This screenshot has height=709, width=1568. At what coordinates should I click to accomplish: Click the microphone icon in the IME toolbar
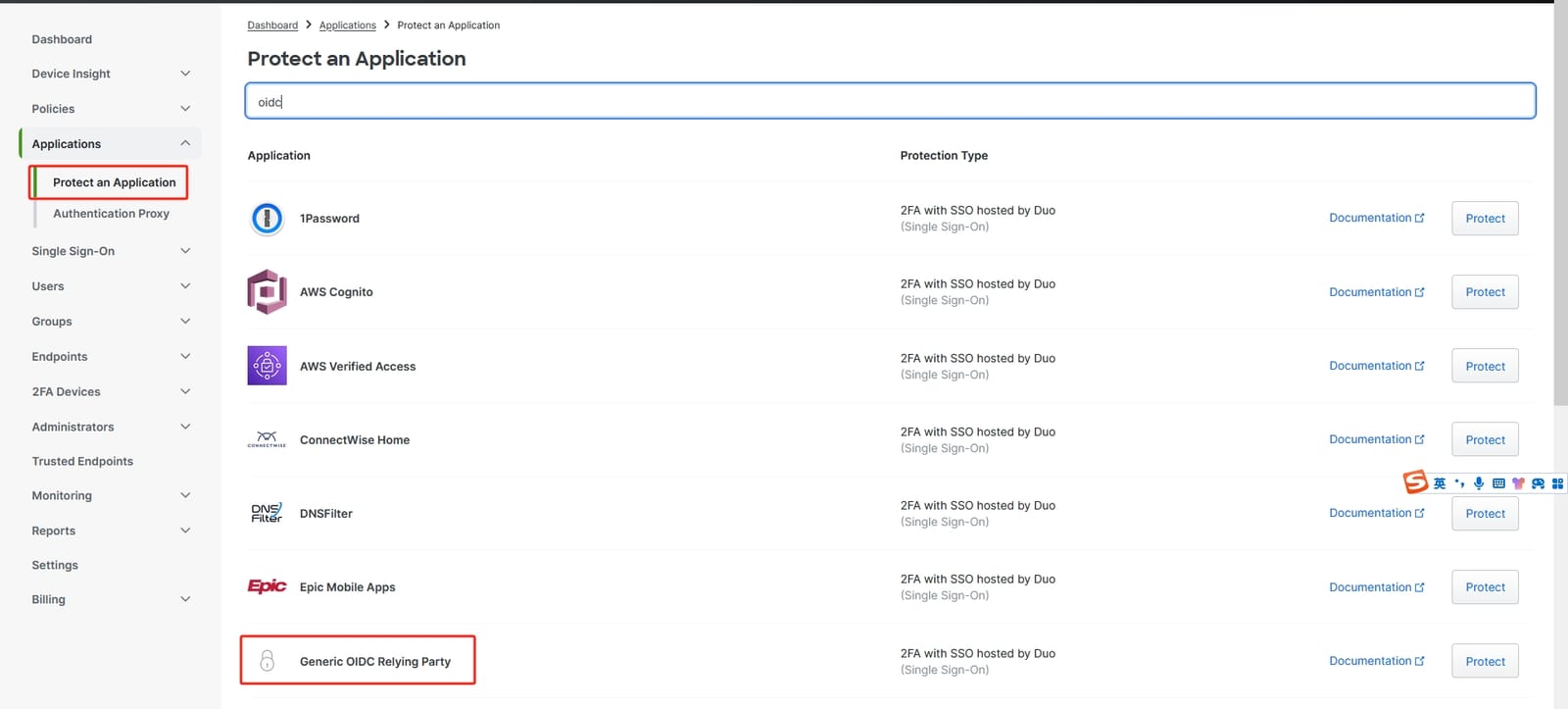point(1479,483)
